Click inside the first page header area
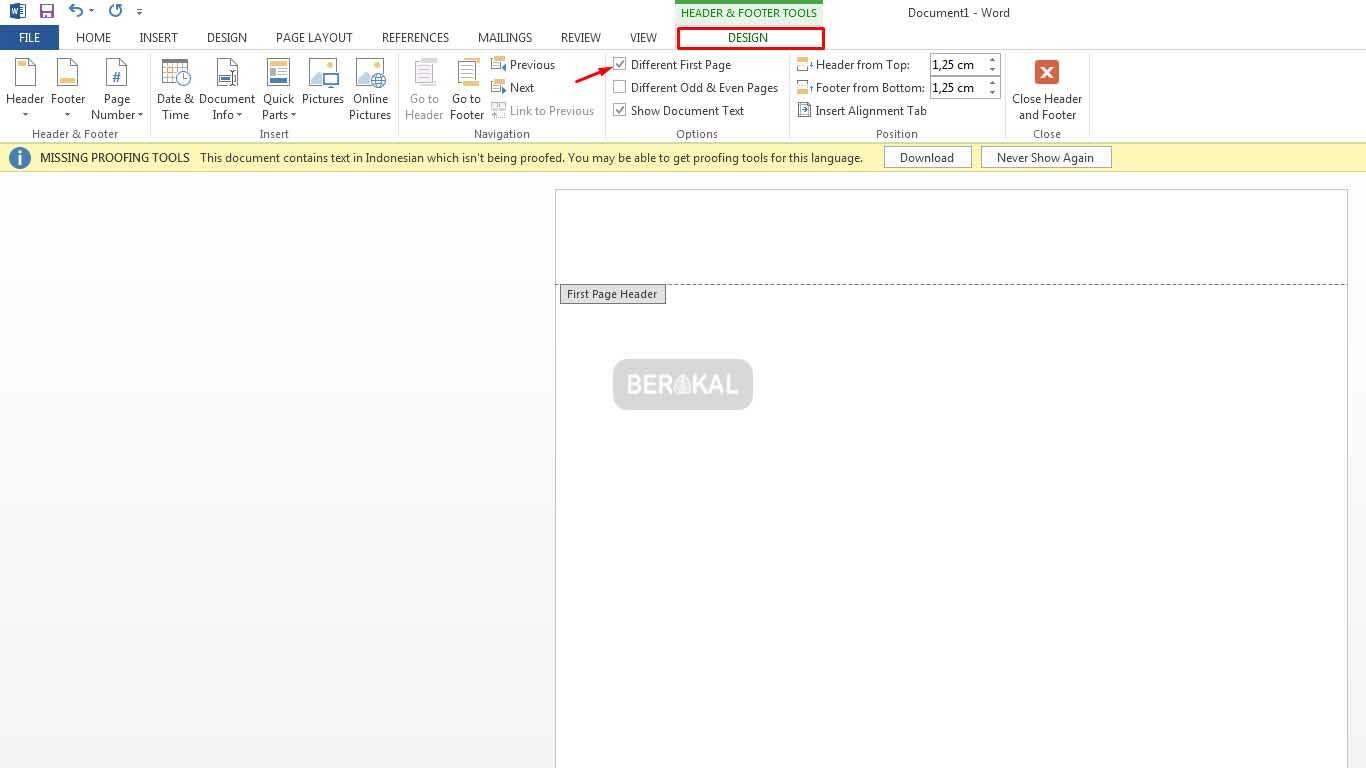Screen dimensions: 1366x768 pyautogui.click(x=951, y=238)
